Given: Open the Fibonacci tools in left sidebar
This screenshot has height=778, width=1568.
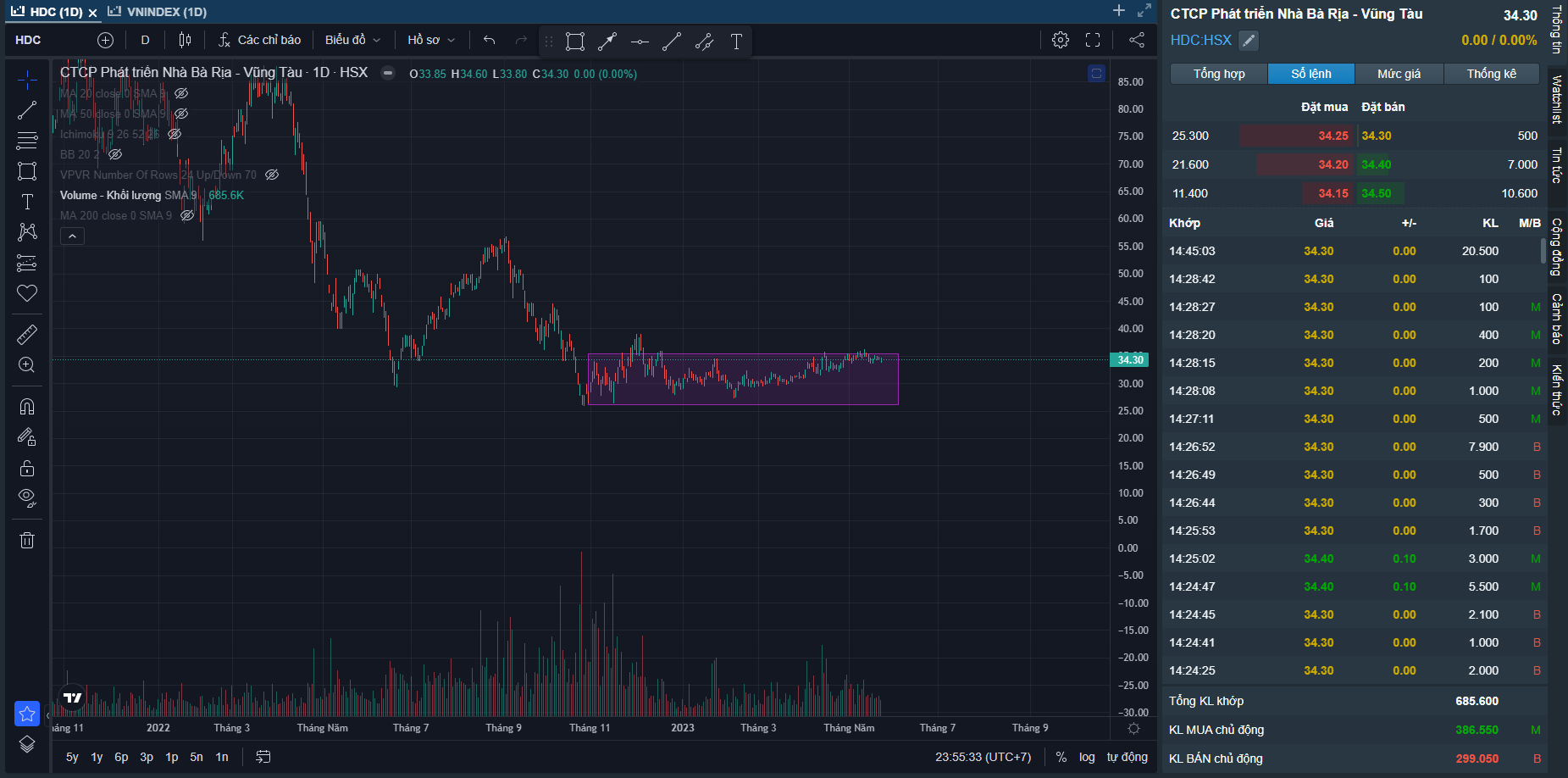Looking at the screenshot, I should 27,141.
